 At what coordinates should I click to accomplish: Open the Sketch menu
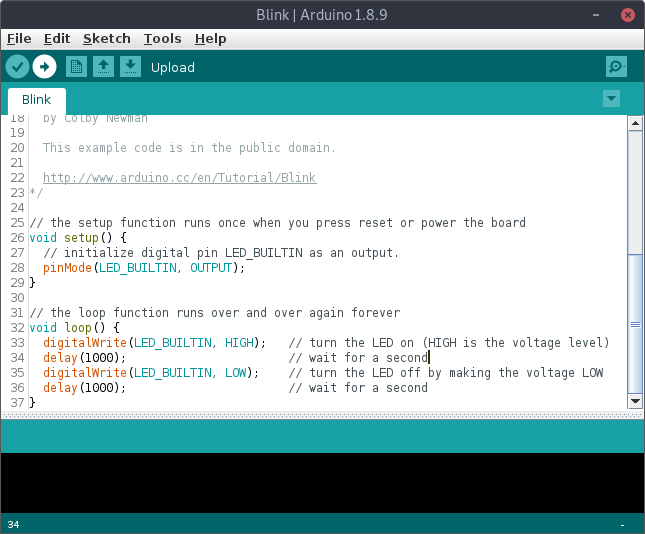(106, 39)
